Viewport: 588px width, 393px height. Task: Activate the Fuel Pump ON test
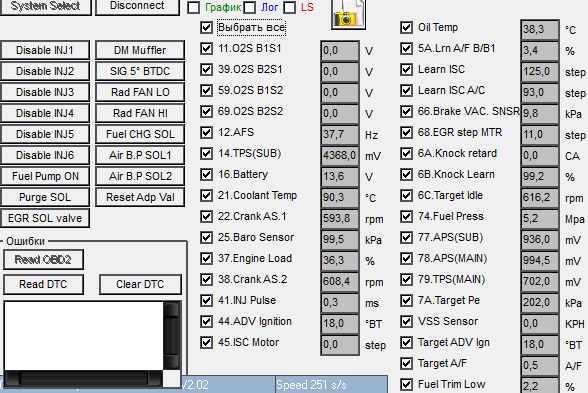point(45,176)
